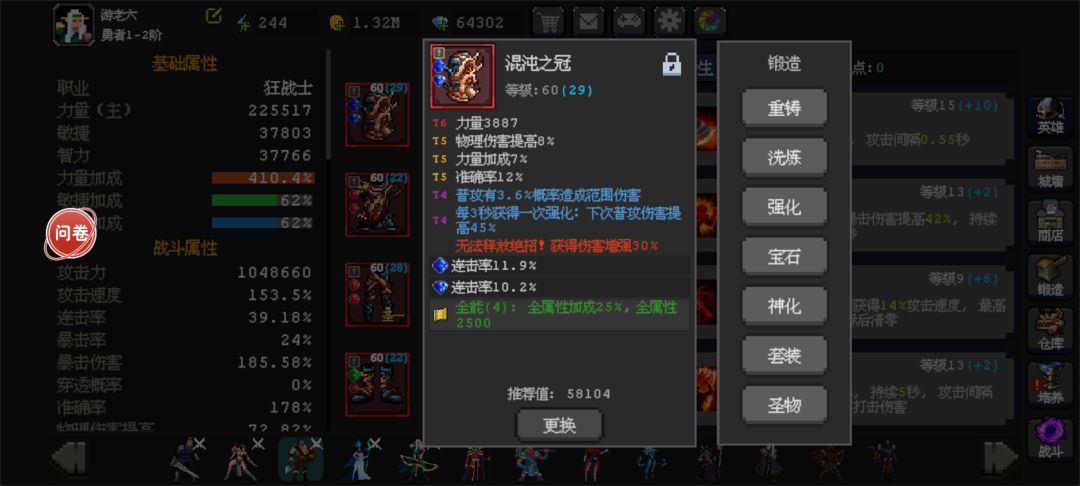Click the 更换 replace button
Image resolution: width=1080 pixels, height=486 pixels.
coord(559,425)
